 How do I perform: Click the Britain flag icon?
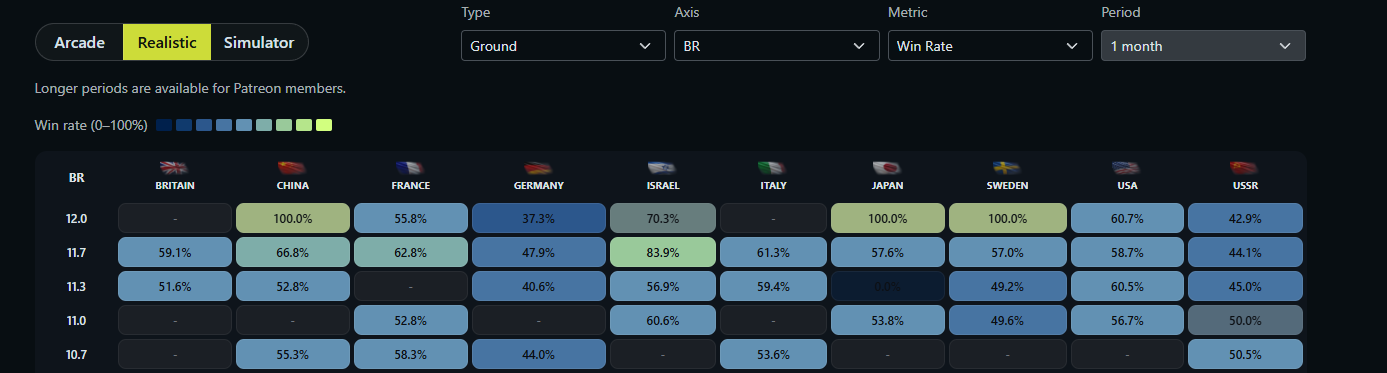pos(174,168)
